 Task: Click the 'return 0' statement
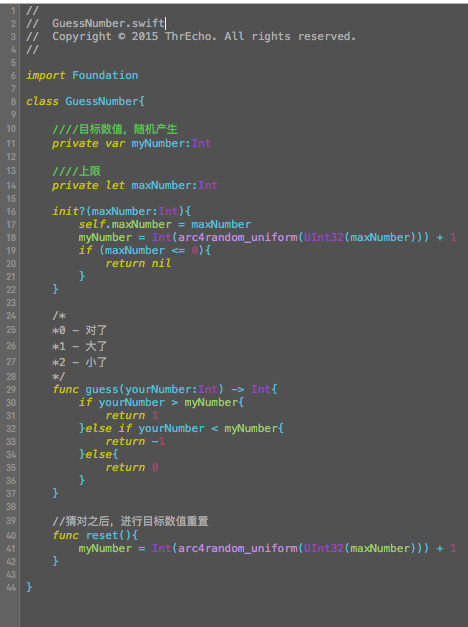coord(132,467)
